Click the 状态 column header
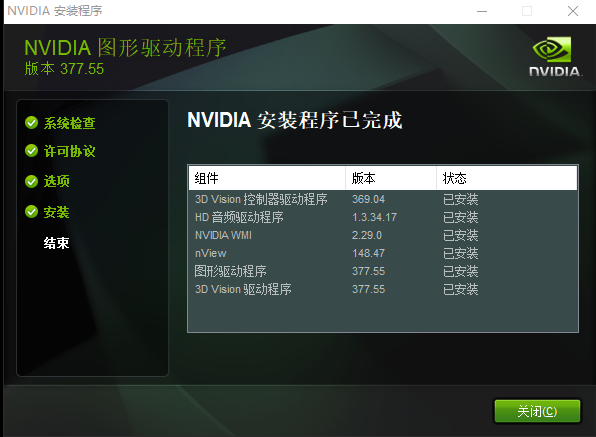 tap(507, 178)
